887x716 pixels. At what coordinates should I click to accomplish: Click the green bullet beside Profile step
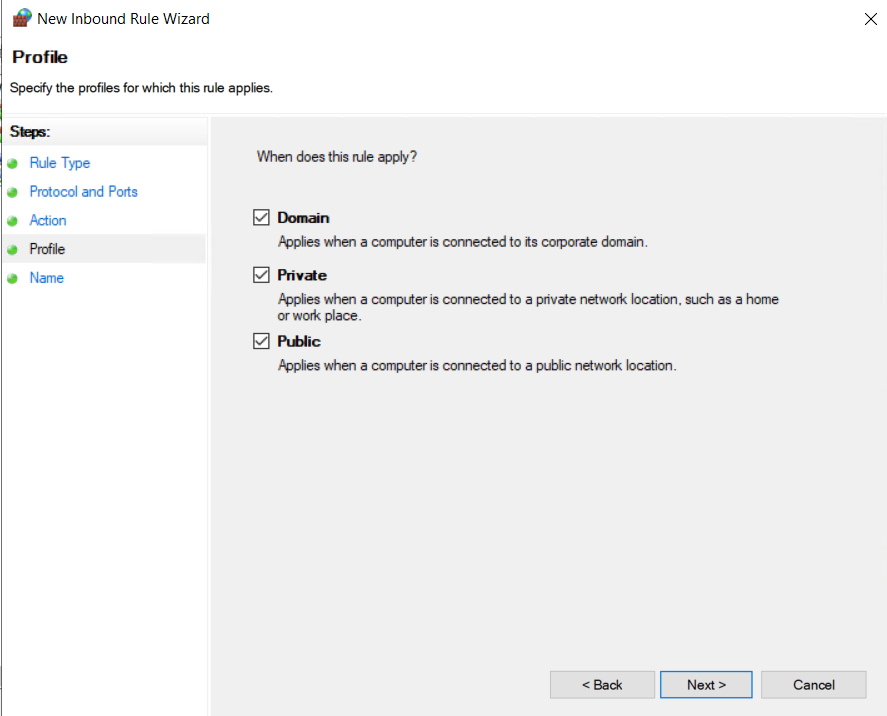(x=12, y=249)
